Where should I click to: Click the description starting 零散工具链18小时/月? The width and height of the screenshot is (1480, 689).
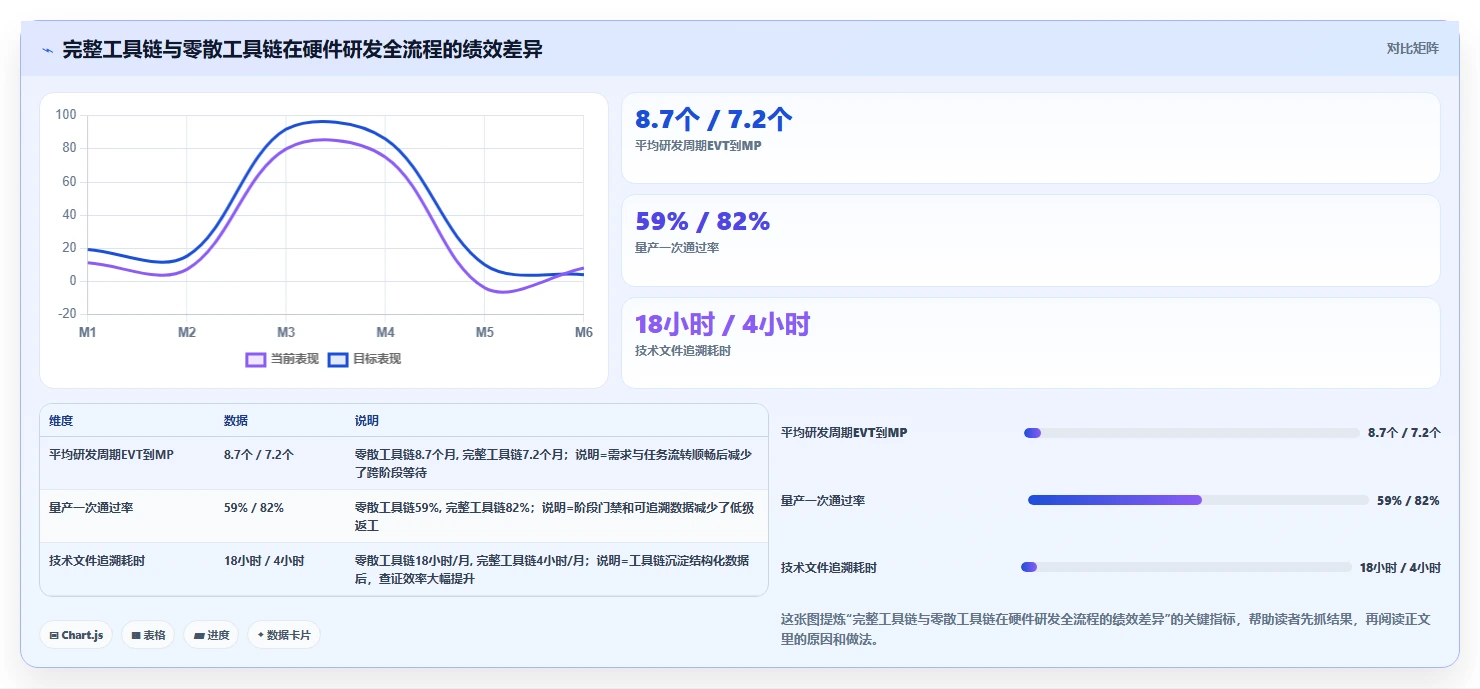[552, 570]
